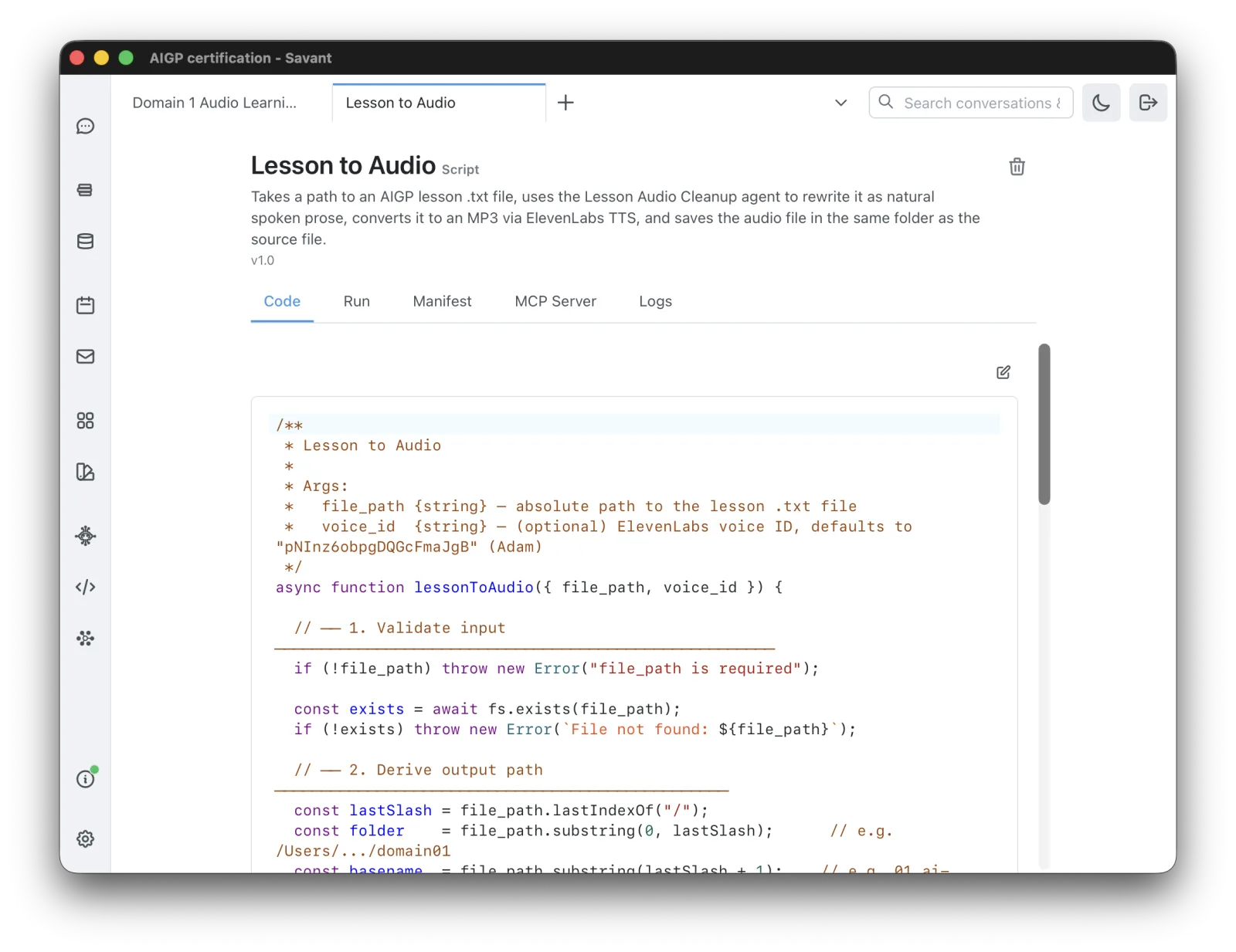Image resolution: width=1236 pixels, height=952 pixels.
Task: Open the mail envelope sidebar icon
Action: point(85,357)
